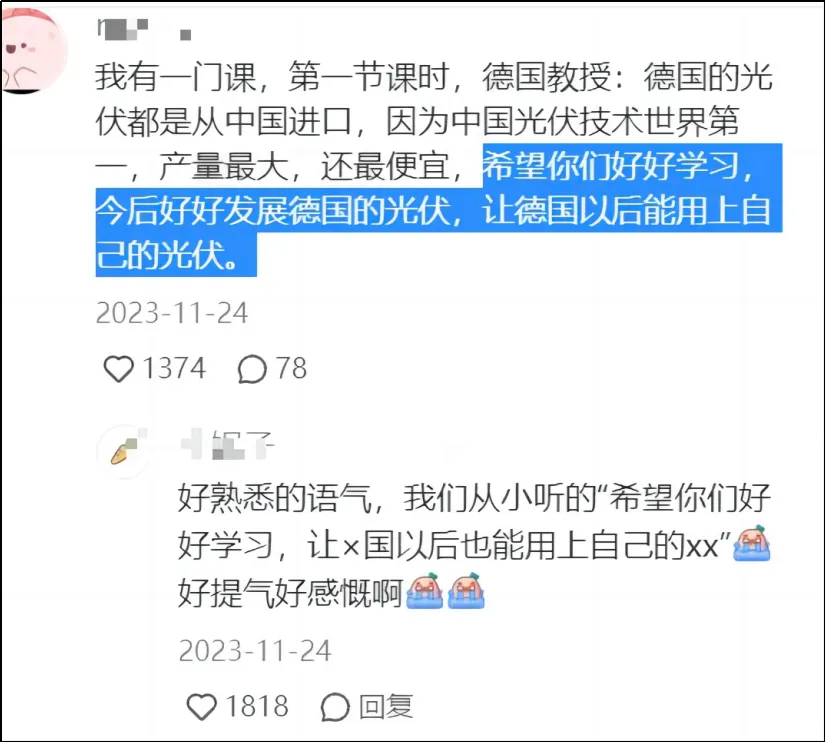
Task: Click the reply text 好熟悉的语气
Action: tap(275, 498)
